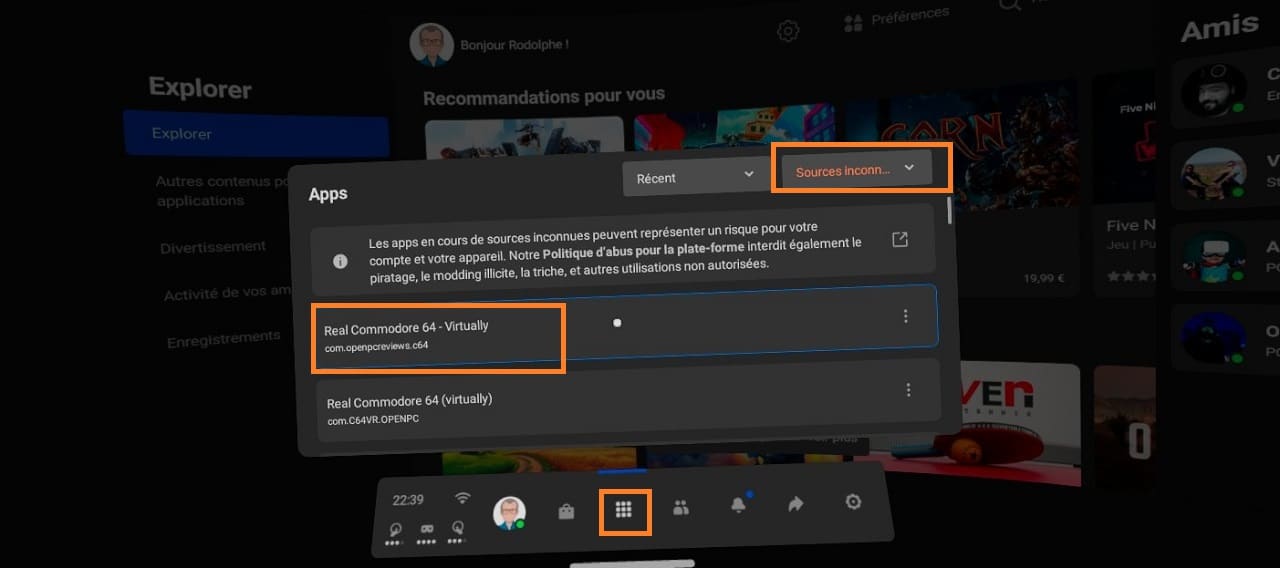Open options menu for Real Commodore 64 (virtually)
Viewport: 1280px width, 568px height.
908,390
